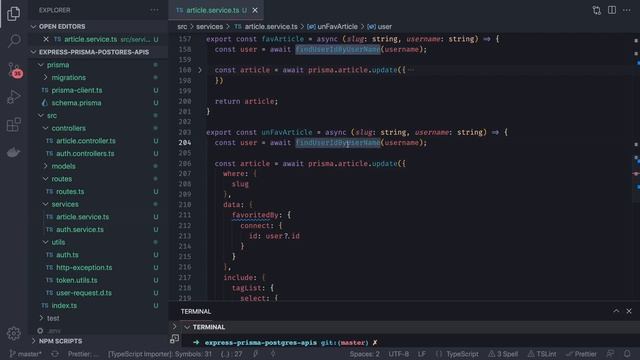Click the TSLint warning status item
Image resolution: width=640 pixels, height=360 pixels.
[542, 354]
